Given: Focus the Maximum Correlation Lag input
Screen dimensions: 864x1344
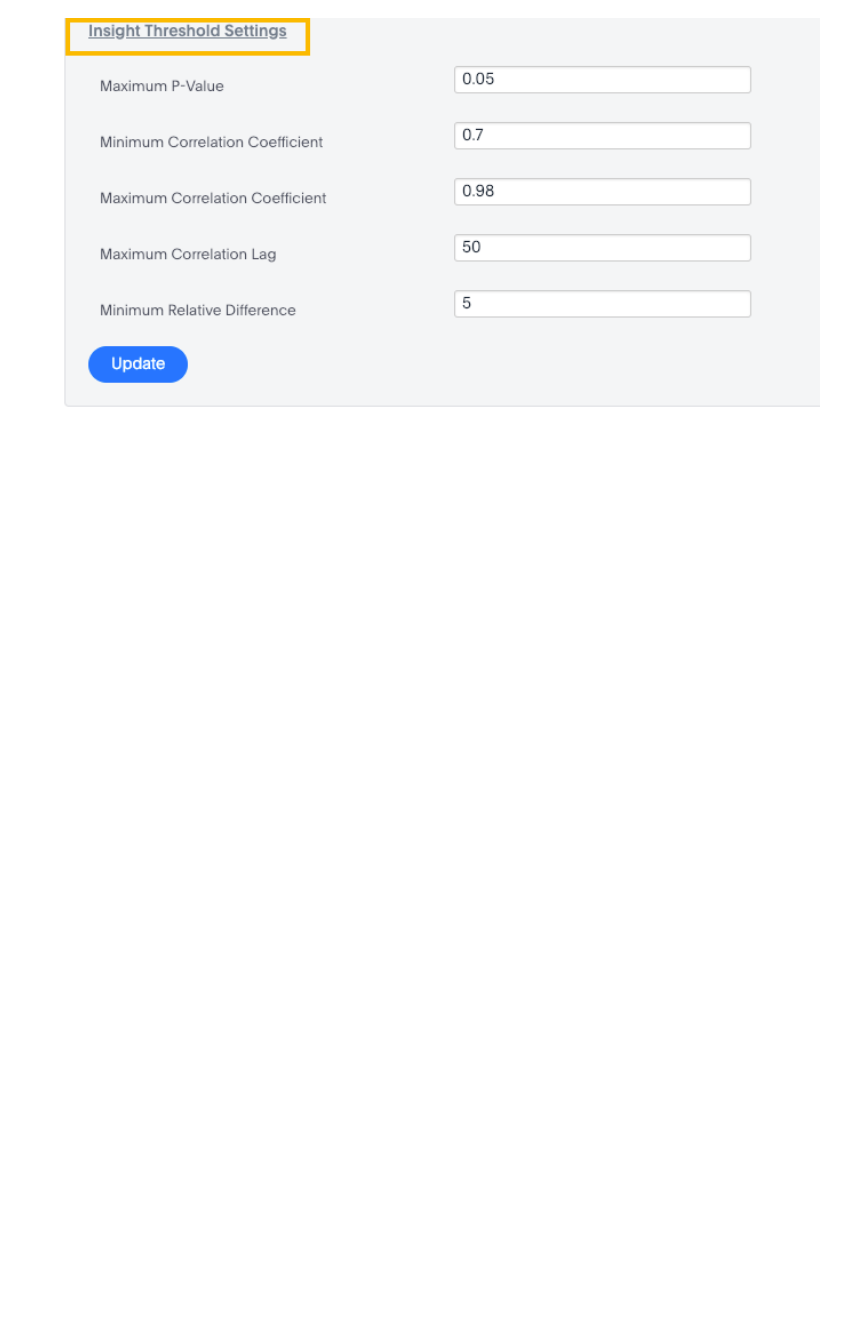Looking at the screenshot, I should (x=602, y=248).
